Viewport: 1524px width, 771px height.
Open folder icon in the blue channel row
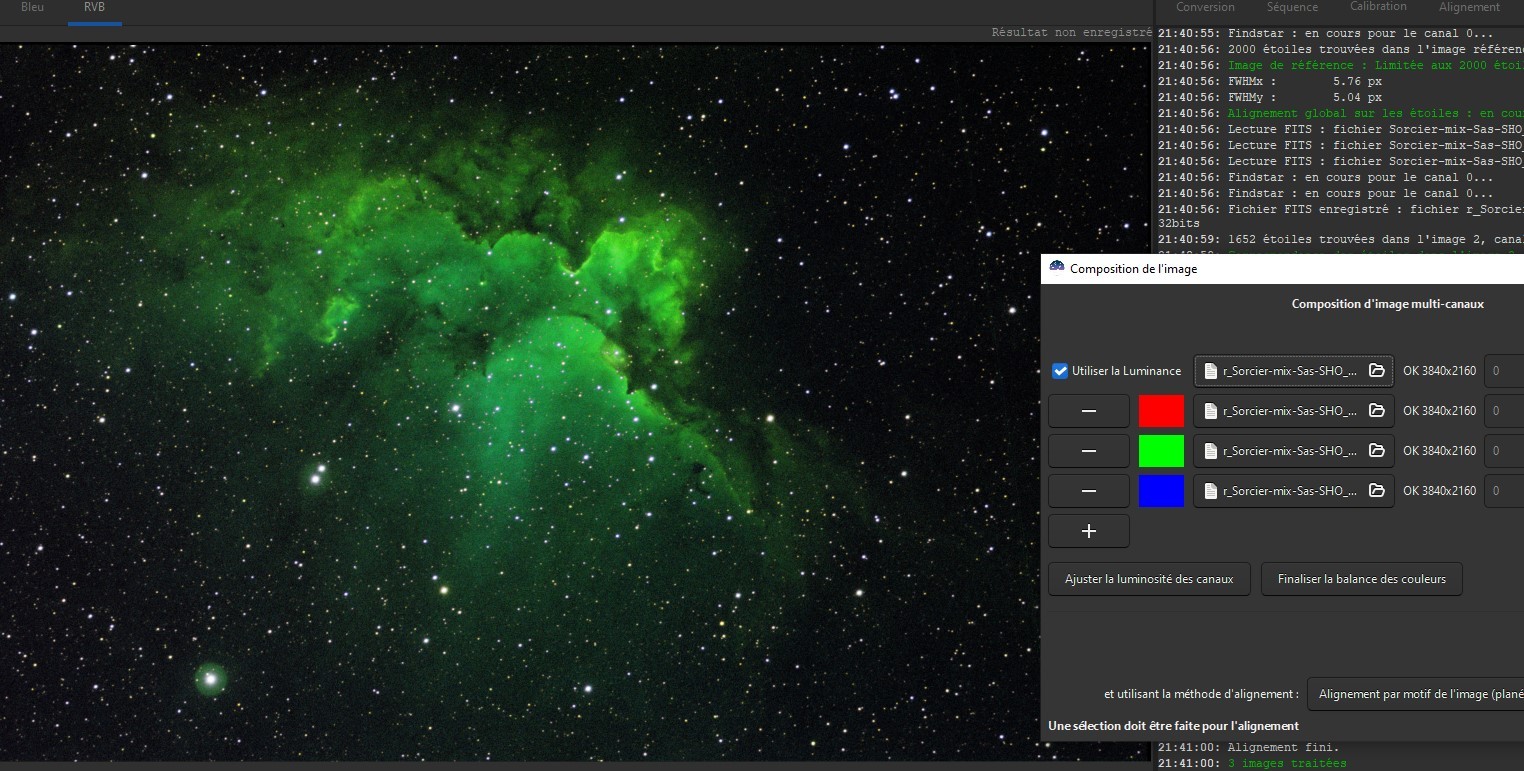1376,491
